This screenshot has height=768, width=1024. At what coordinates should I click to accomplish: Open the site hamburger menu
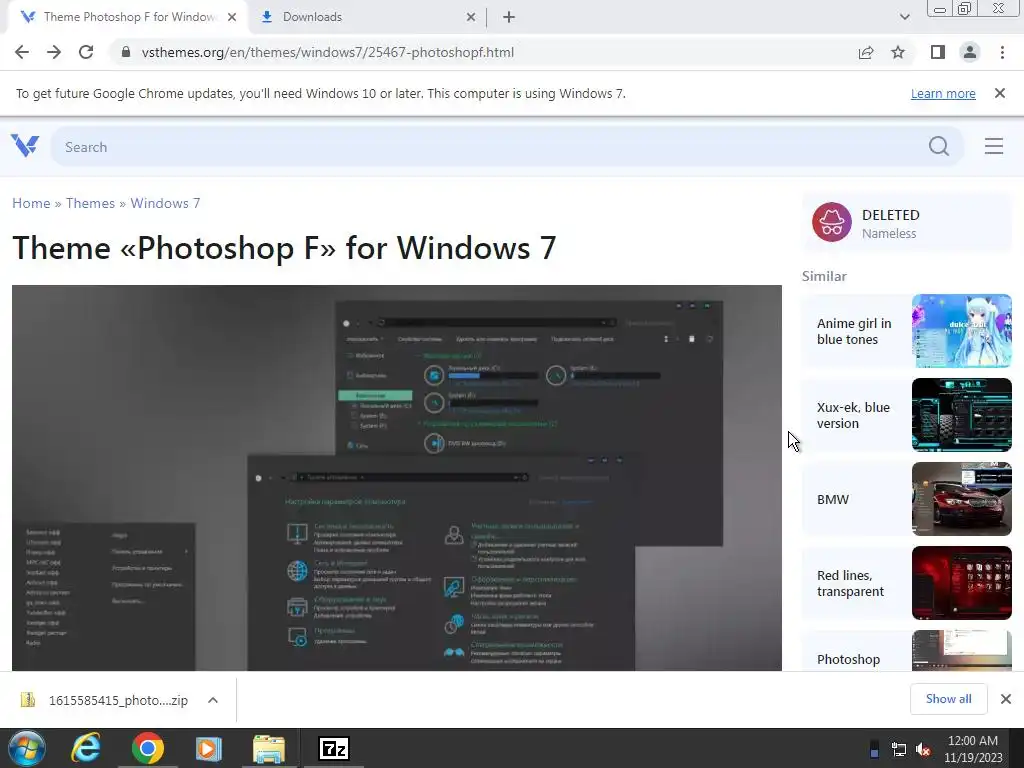[994, 146]
